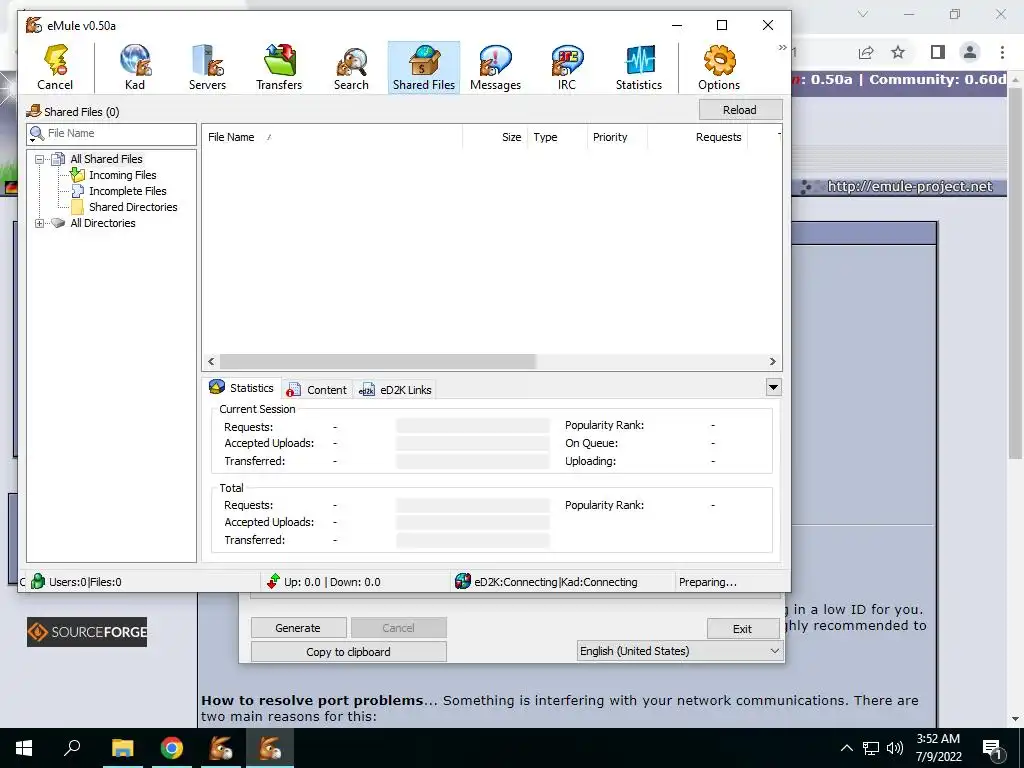Click the horizontal scrollbar thumb in file list
This screenshot has width=1024, height=768.
(377, 362)
